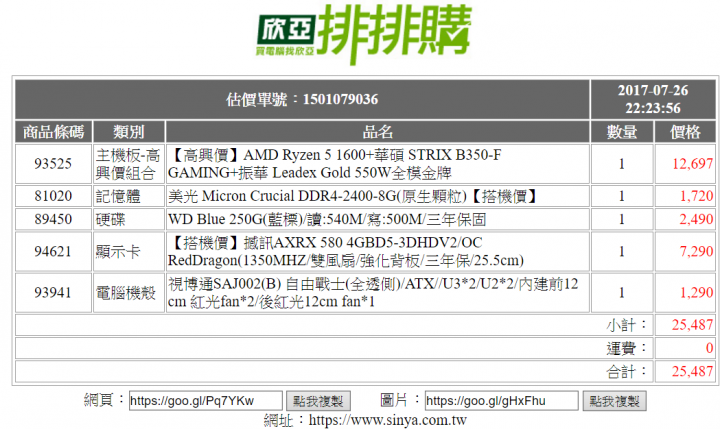Image resolution: width=720 pixels, height=429 pixels.
Task: Click the 合計 amount 25,487
Action: pos(692,371)
